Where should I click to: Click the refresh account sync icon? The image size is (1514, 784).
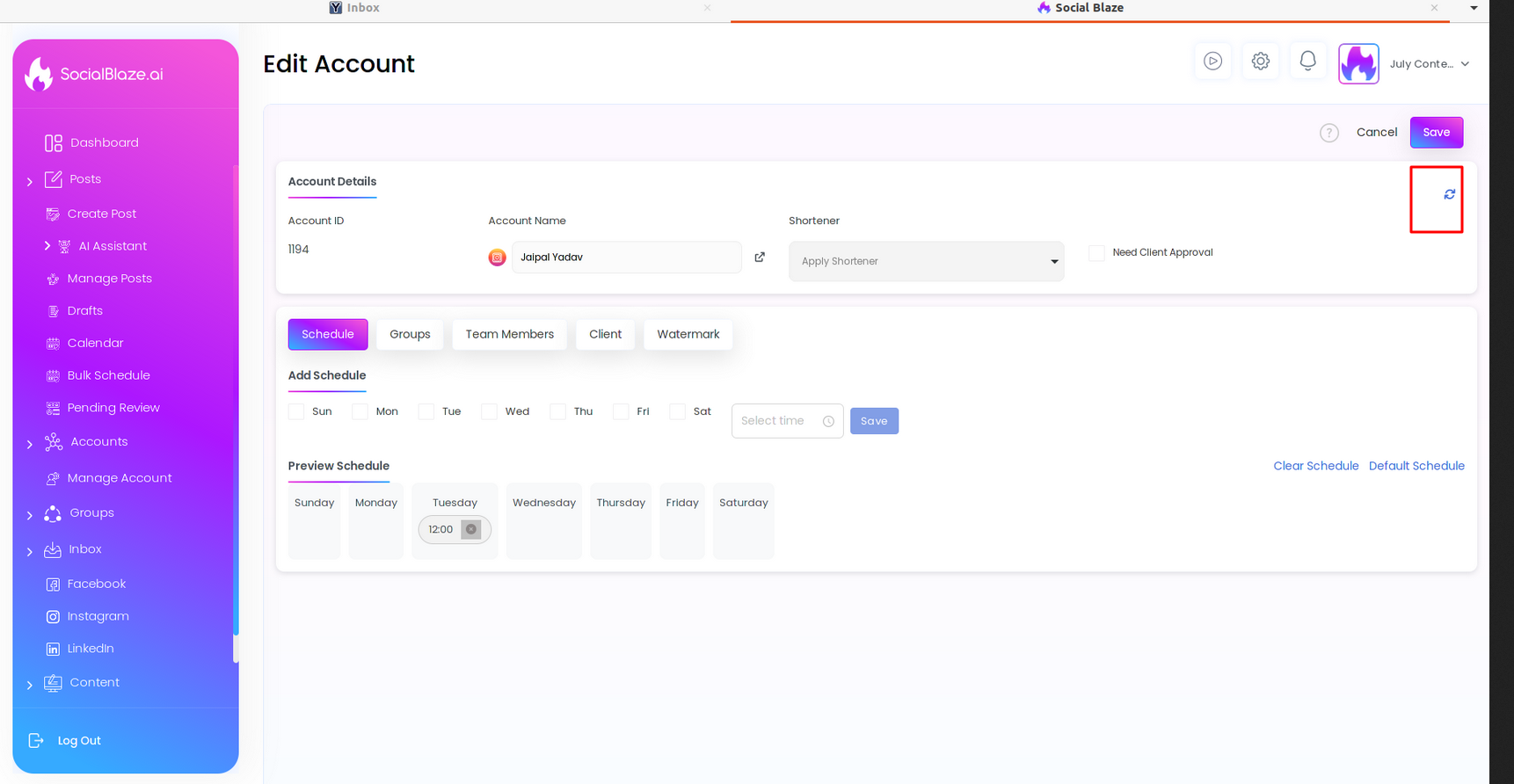click(1449, 194)
